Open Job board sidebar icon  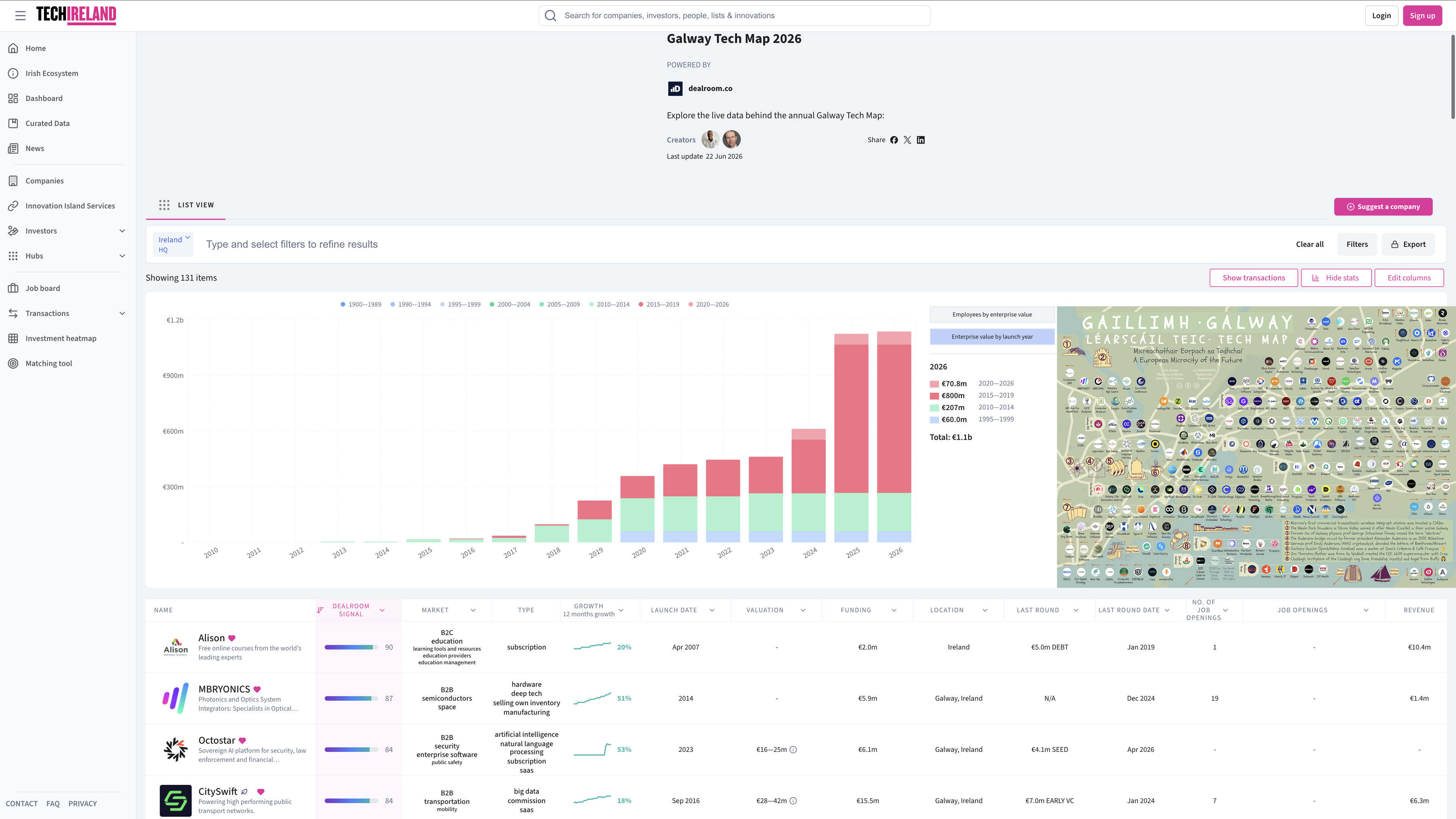[13, 288]
